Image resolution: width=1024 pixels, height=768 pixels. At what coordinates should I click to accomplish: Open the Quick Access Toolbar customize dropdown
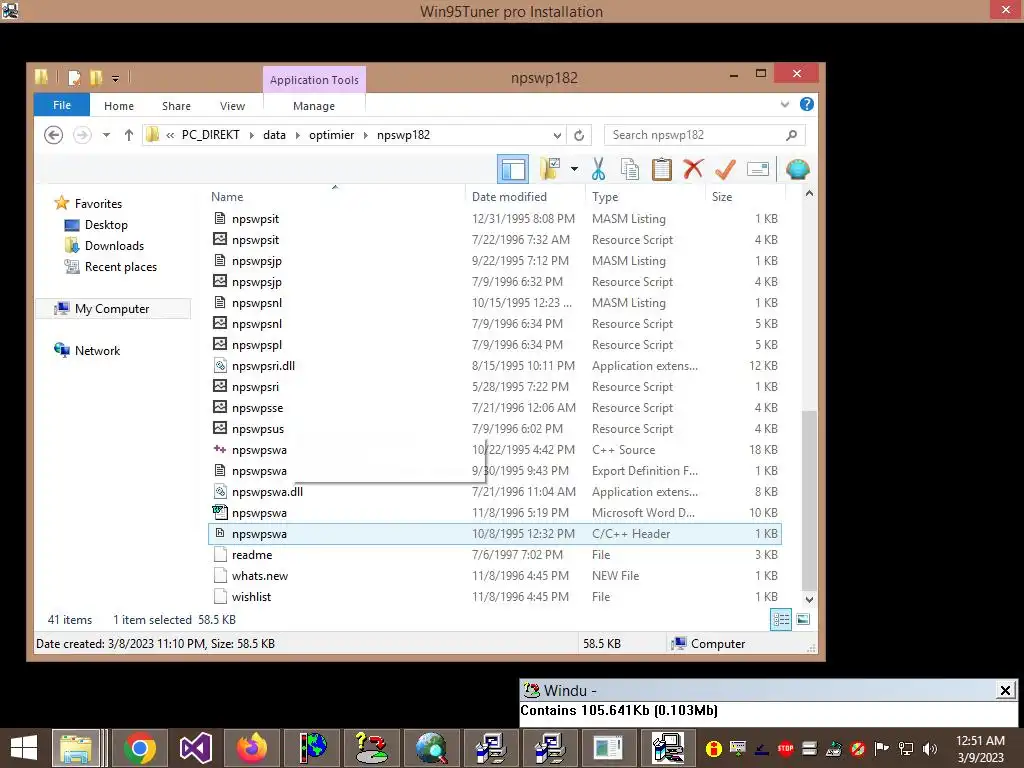(115, 78)
